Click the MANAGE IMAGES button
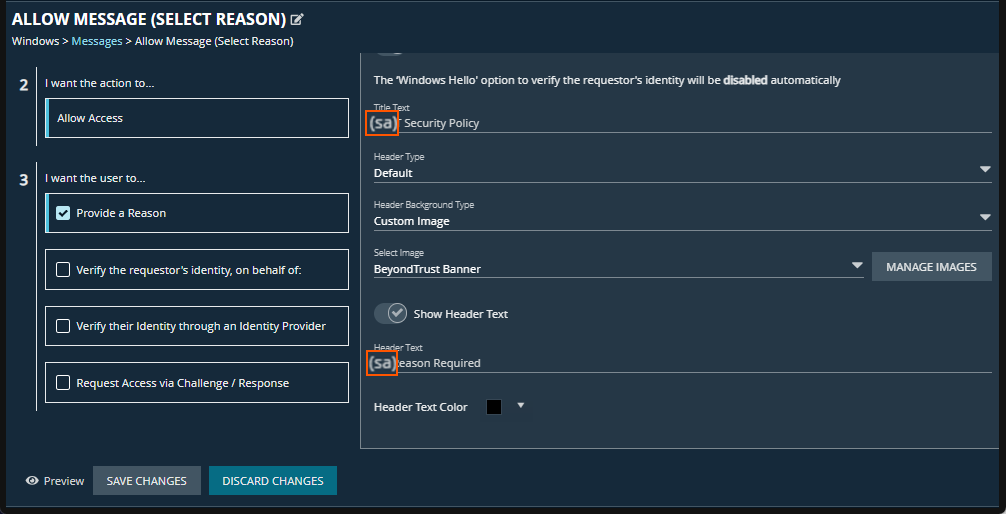 pos(932,266)
